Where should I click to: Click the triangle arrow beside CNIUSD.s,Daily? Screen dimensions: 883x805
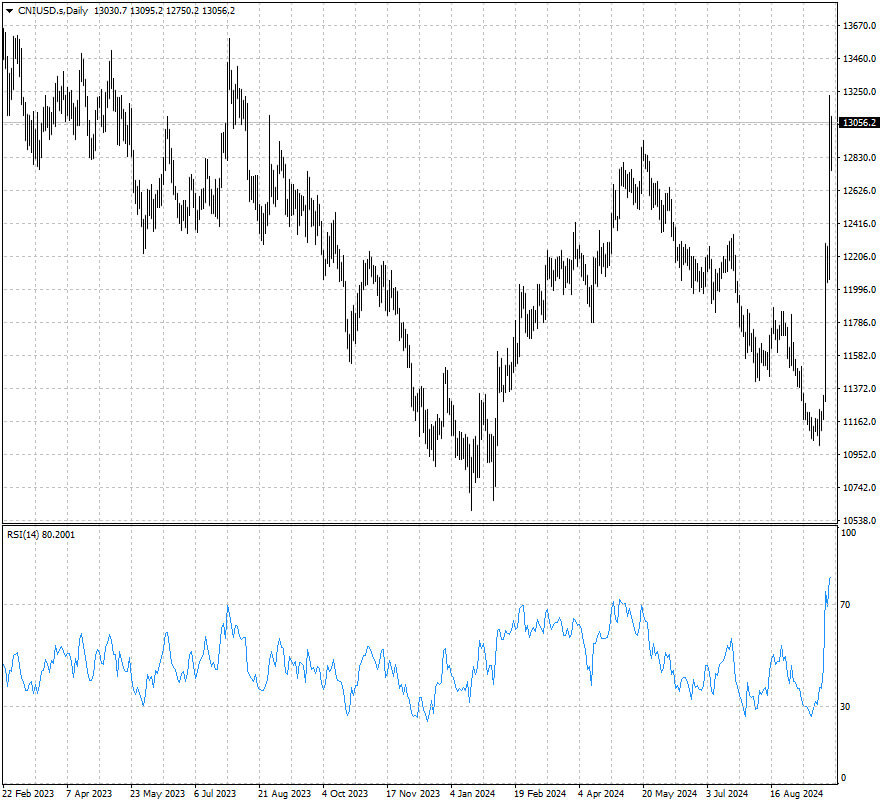point(10,10)
